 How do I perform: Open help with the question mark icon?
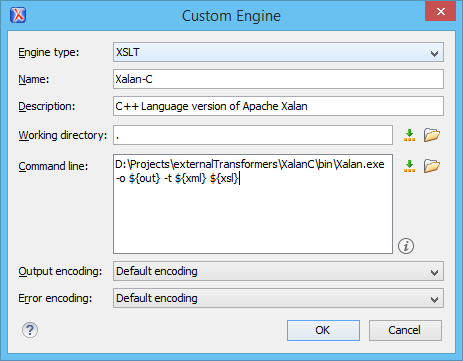(30, 330)
